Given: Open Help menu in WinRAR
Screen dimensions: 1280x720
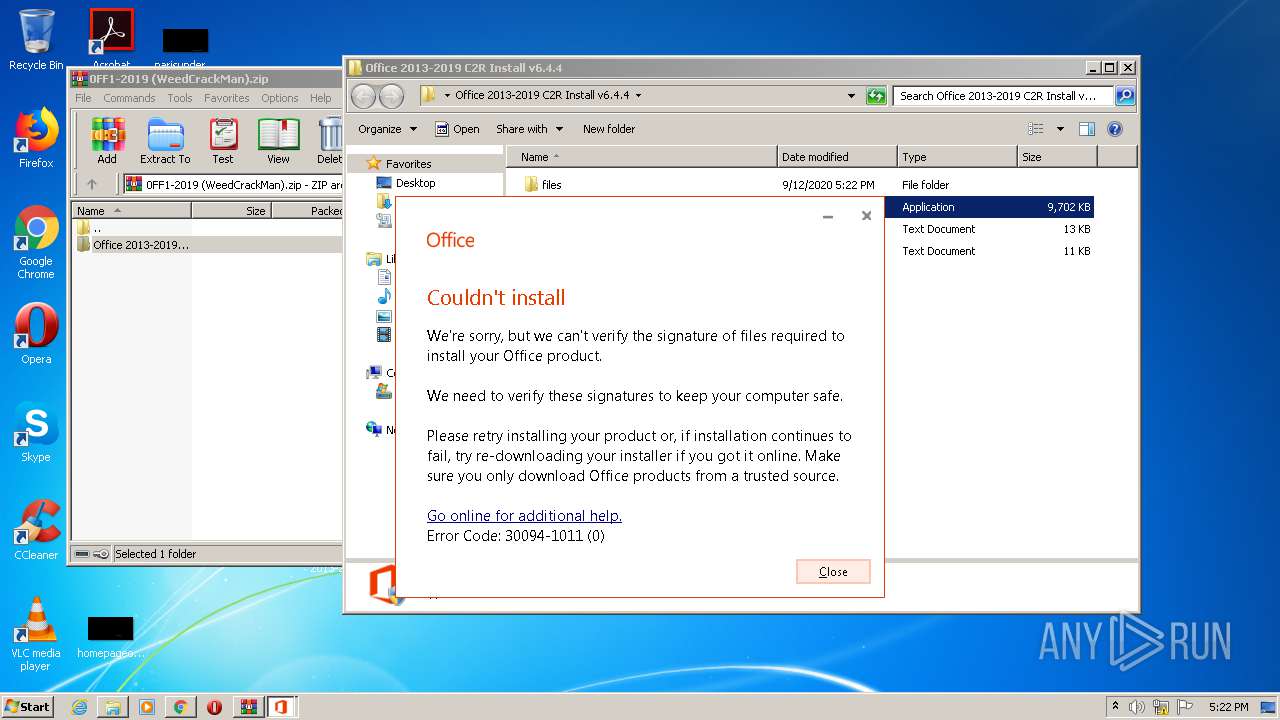Looking at the screenshot, I should pos(320,98).
